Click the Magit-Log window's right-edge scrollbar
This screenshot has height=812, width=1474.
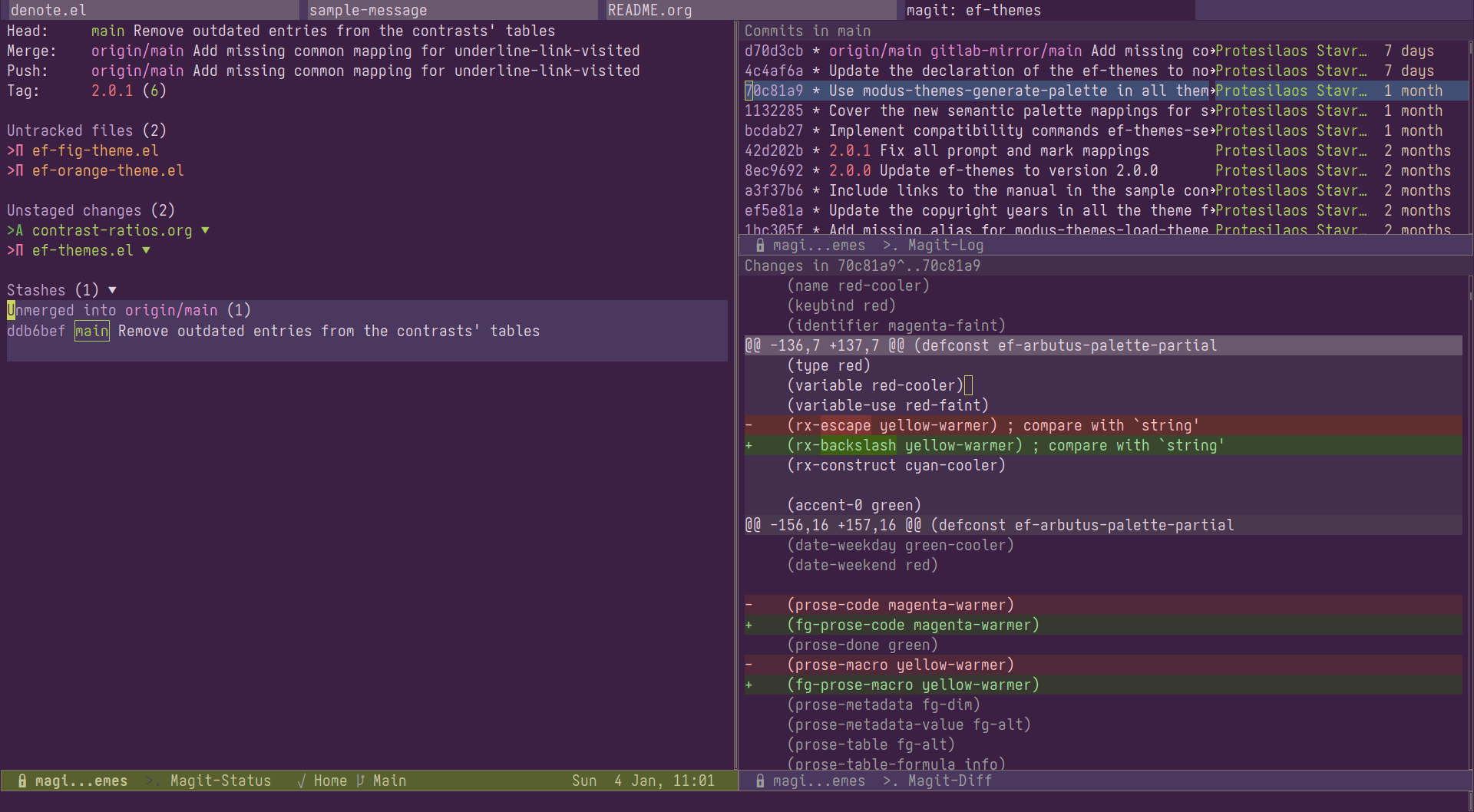(x=1469, y=138)
